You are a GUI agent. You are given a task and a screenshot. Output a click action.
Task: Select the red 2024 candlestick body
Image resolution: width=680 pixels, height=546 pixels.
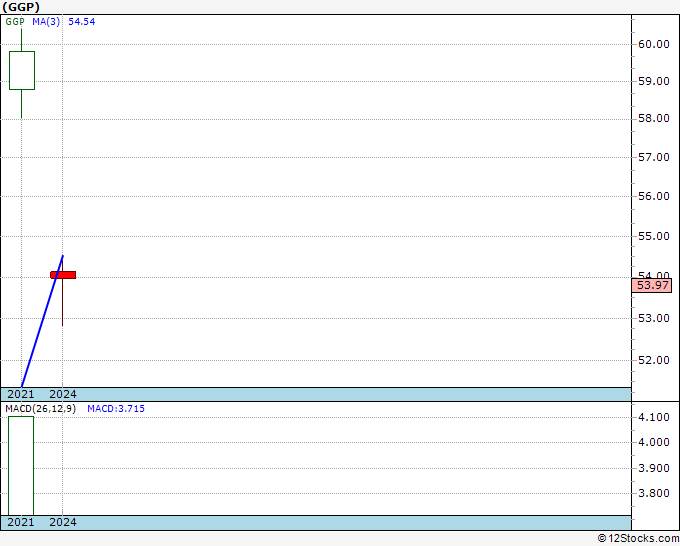pos(63,275)
